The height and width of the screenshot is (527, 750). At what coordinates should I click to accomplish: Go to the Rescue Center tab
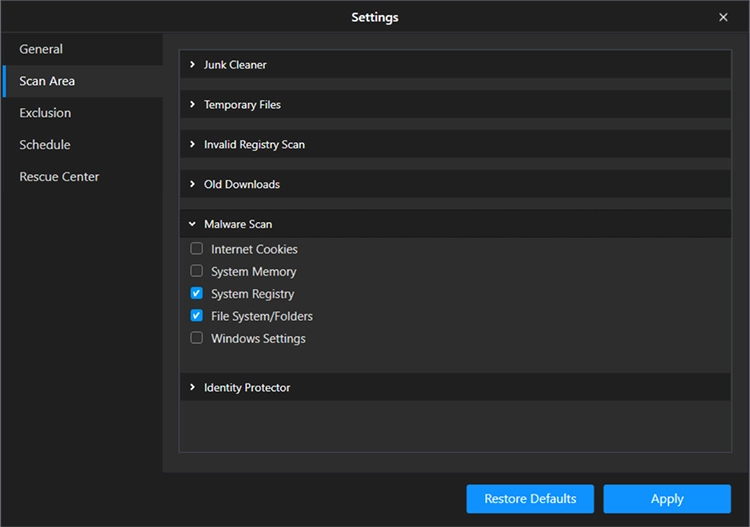[x=82, y=177]
